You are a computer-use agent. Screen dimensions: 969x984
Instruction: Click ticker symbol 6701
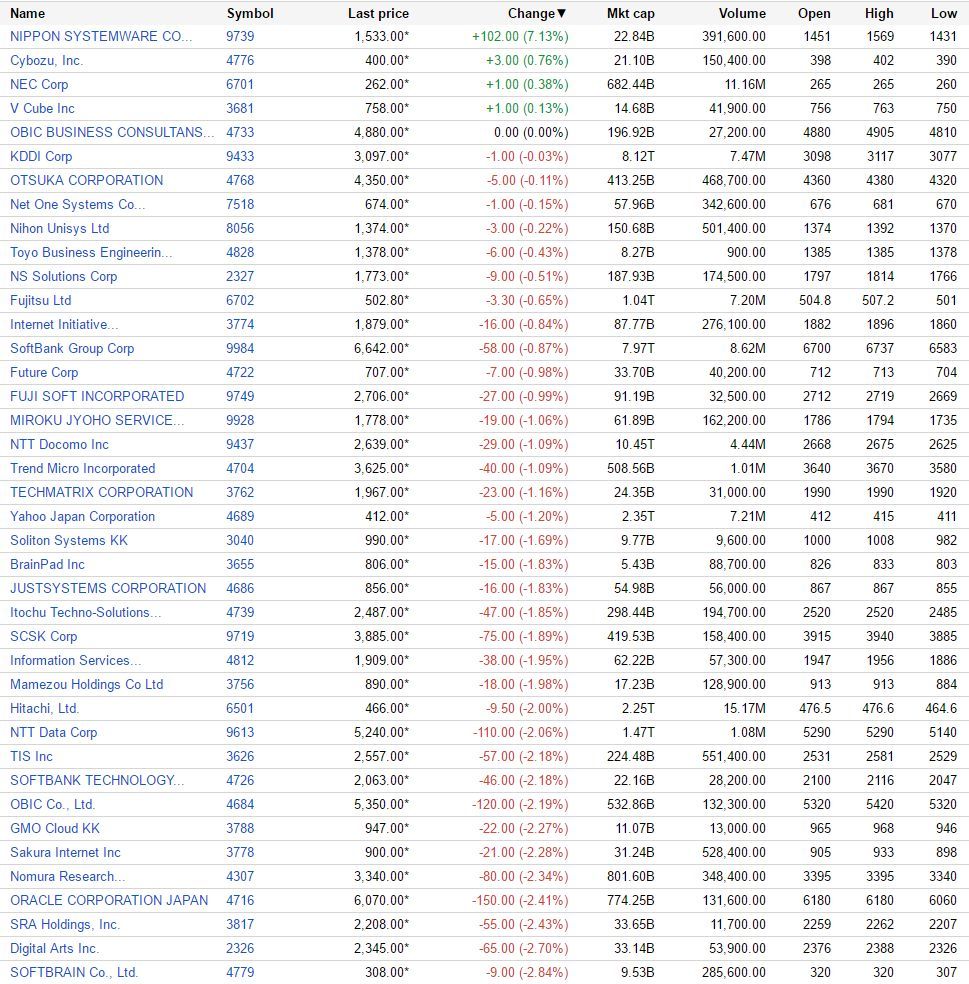(240, 84)
